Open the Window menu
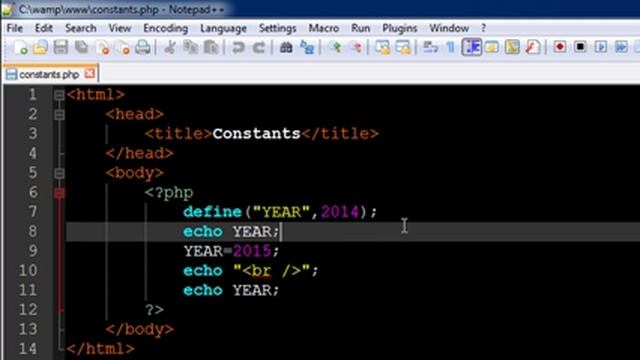Viewport: 640px width, 360px height. tap(449, 28)
